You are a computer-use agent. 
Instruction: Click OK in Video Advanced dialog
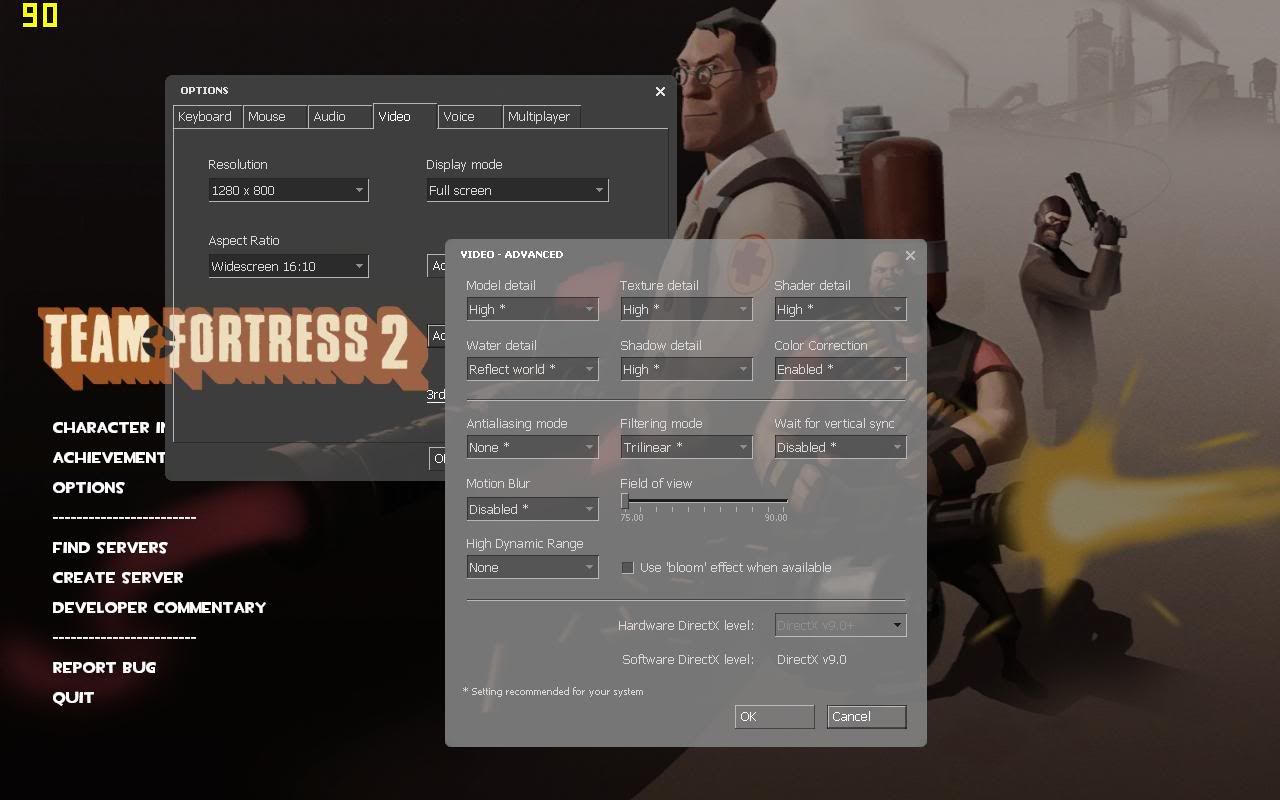pos(774,716)
